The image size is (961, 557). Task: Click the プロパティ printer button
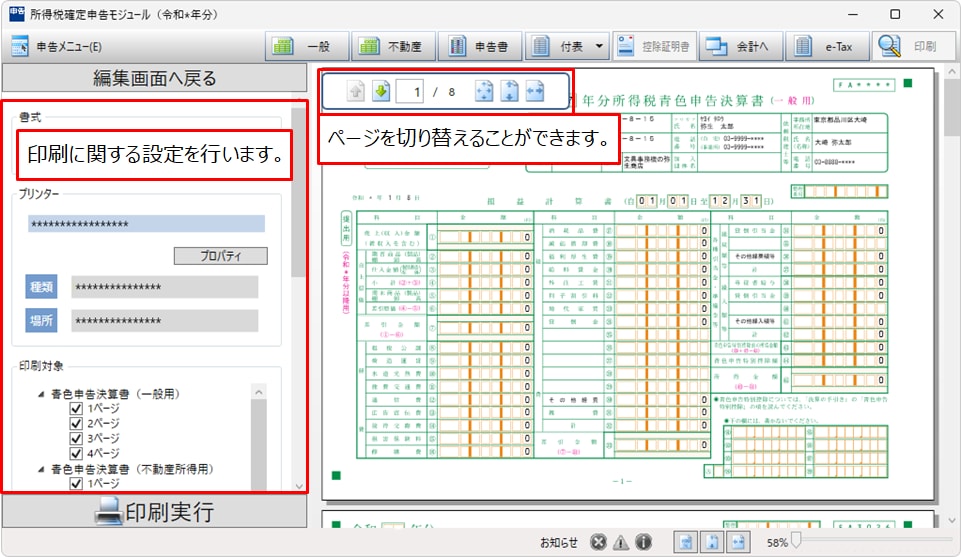[220, 256]
